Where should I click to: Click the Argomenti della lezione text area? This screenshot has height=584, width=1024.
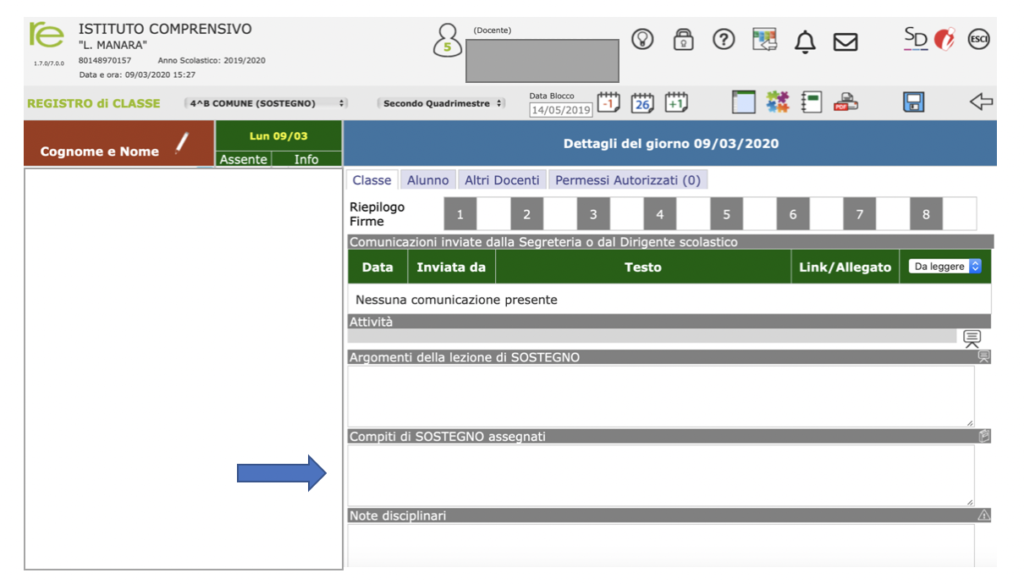click(x=660, y=396)
